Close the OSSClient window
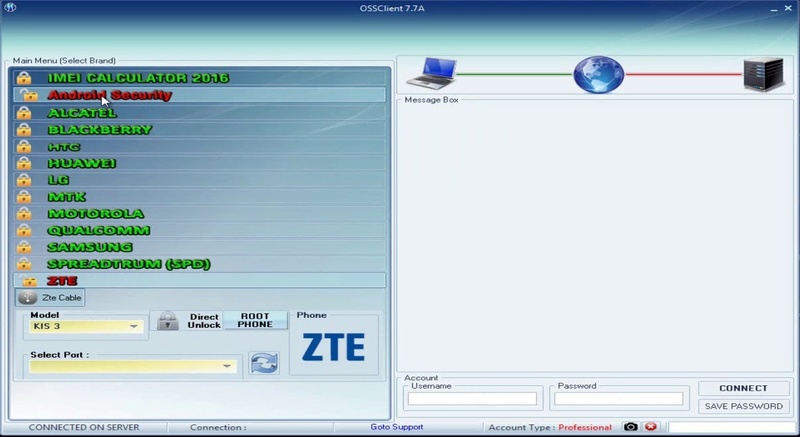Viewport: 800px width, 437px height. tap(788, 8)
